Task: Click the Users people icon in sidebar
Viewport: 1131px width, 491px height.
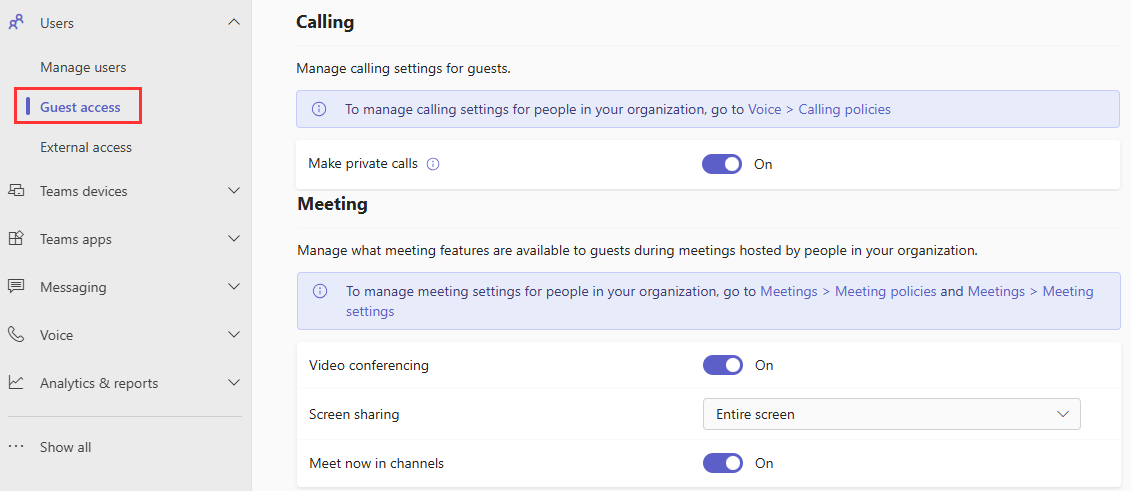Action: coord(16,22)
